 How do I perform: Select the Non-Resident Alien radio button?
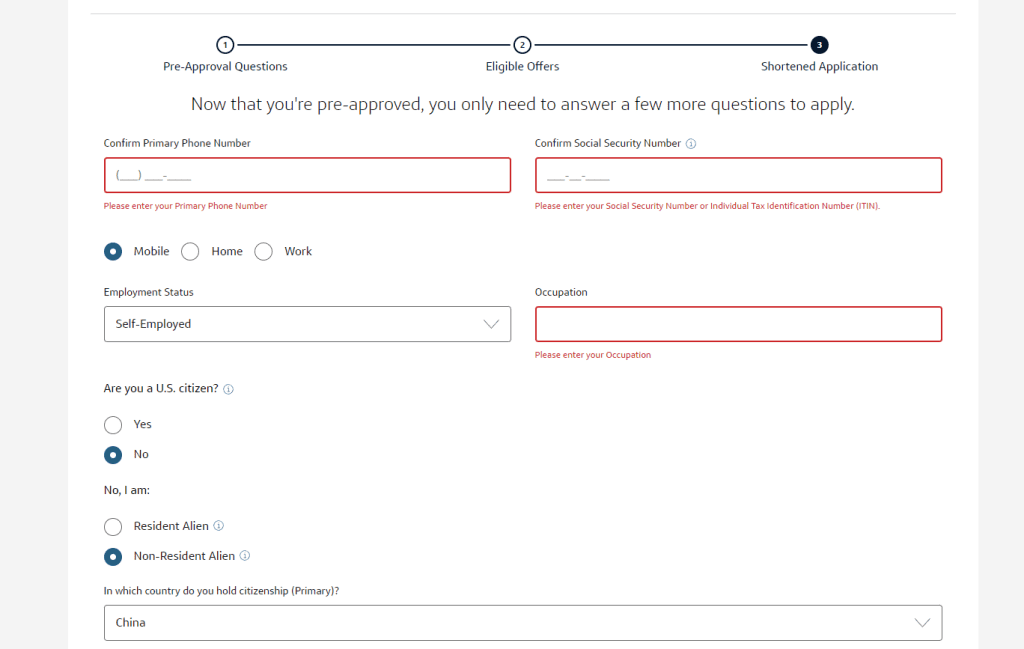[113, 556]
